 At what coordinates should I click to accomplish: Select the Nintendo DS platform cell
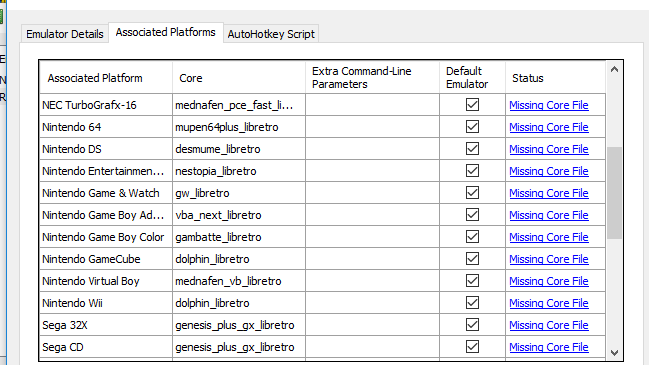point(106,149)
